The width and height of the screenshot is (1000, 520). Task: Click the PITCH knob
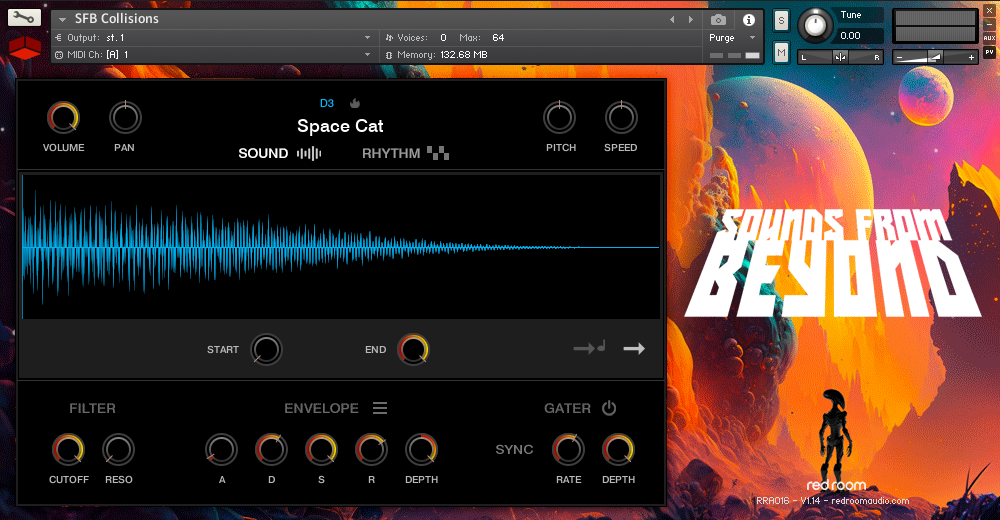(559, 117)
